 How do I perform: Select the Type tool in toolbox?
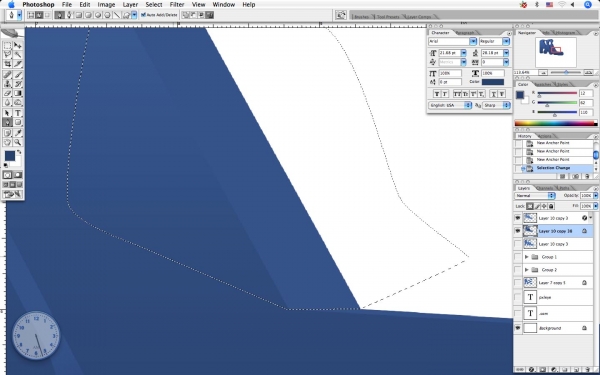pos(18,113)
